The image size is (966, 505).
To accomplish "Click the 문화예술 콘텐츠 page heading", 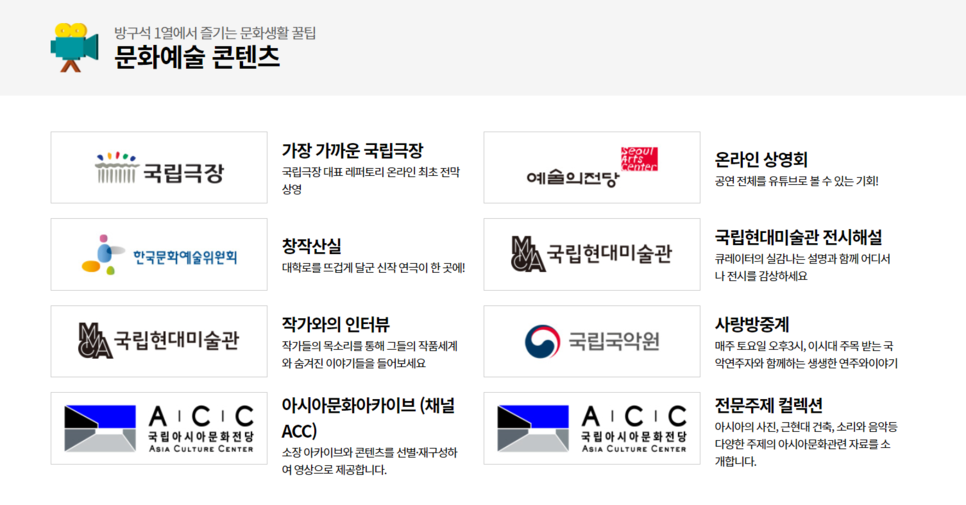I will coord(197,57).
